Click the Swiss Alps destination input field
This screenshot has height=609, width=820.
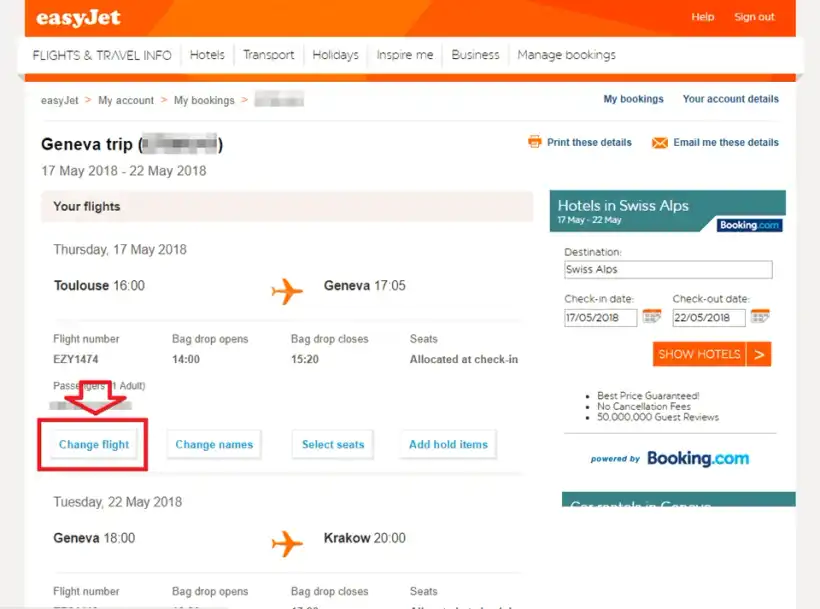coord(666,269)
